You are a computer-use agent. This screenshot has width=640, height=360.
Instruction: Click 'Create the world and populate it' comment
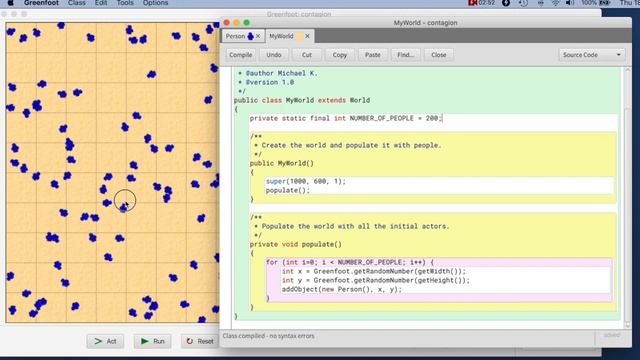[351, 145]
